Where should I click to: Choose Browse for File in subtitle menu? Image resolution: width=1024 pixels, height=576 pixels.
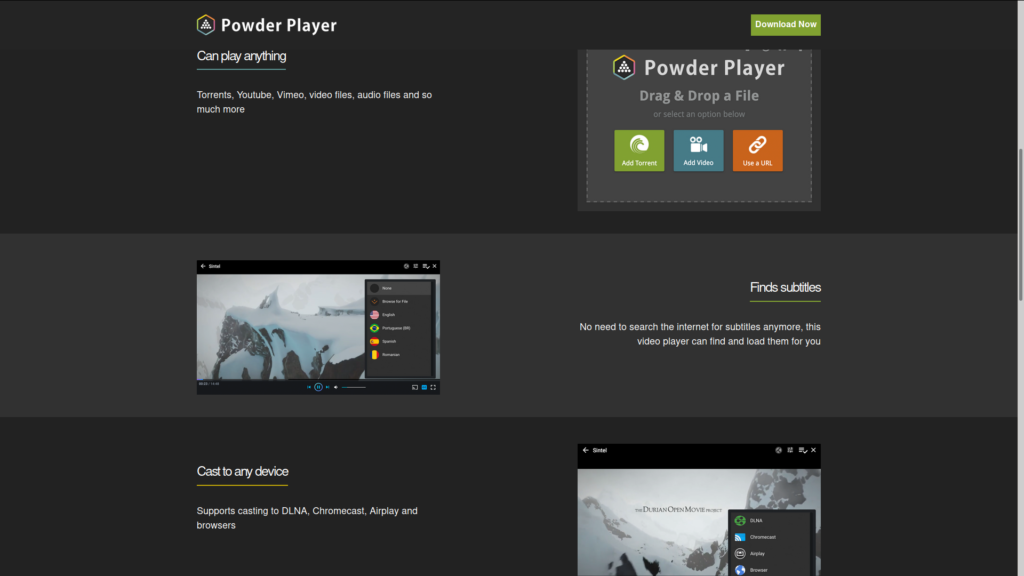coord(396,301)
